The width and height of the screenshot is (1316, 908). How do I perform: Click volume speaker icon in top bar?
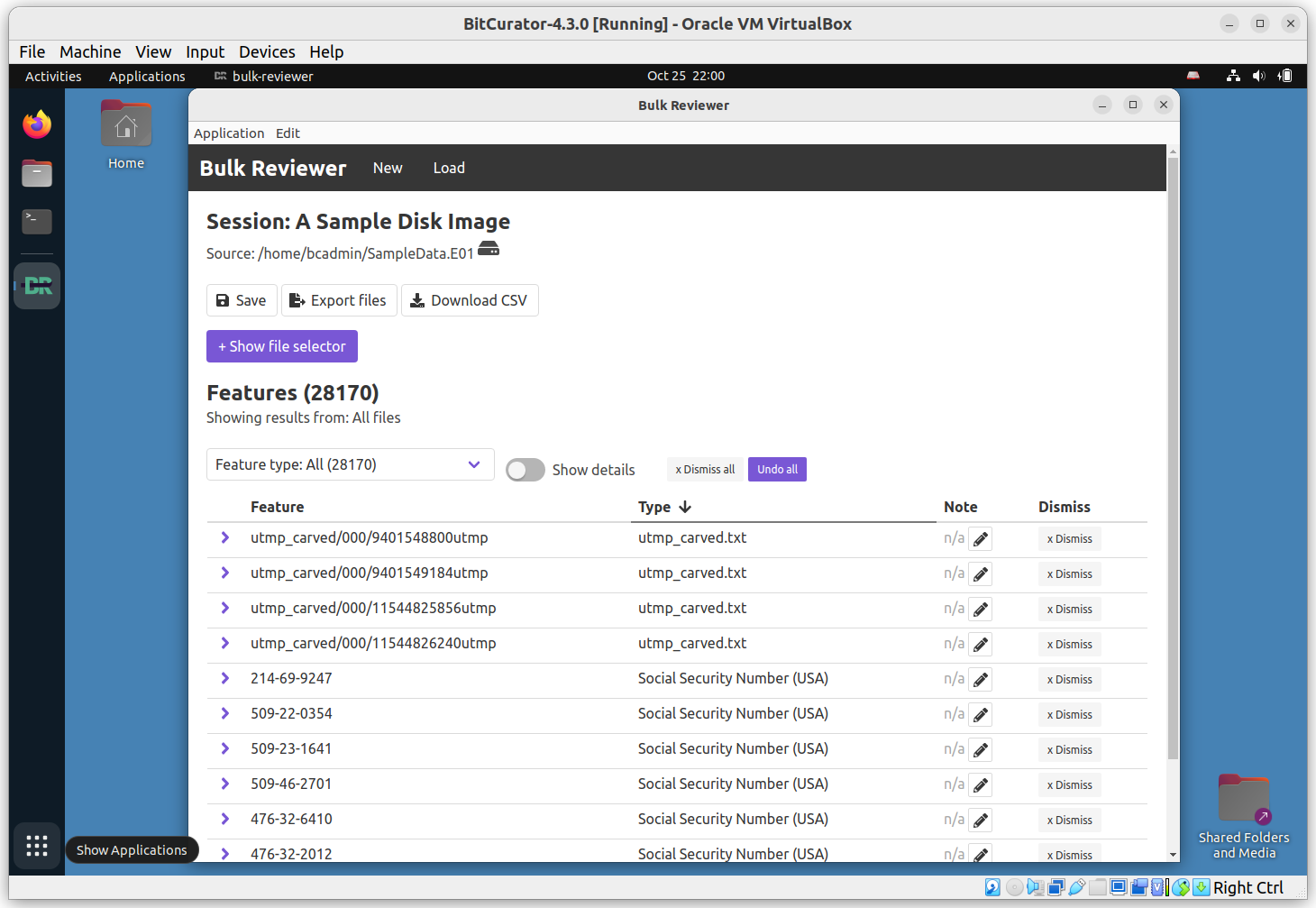tap(1259, 76)
